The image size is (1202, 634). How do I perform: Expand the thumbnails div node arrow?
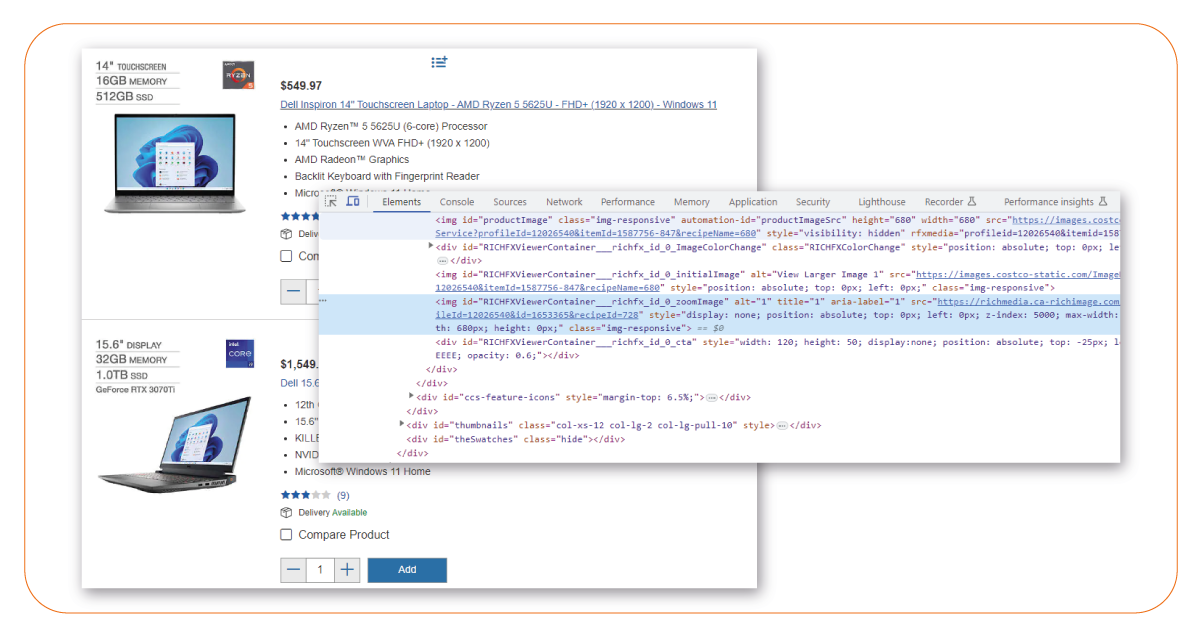click(402, 425)
